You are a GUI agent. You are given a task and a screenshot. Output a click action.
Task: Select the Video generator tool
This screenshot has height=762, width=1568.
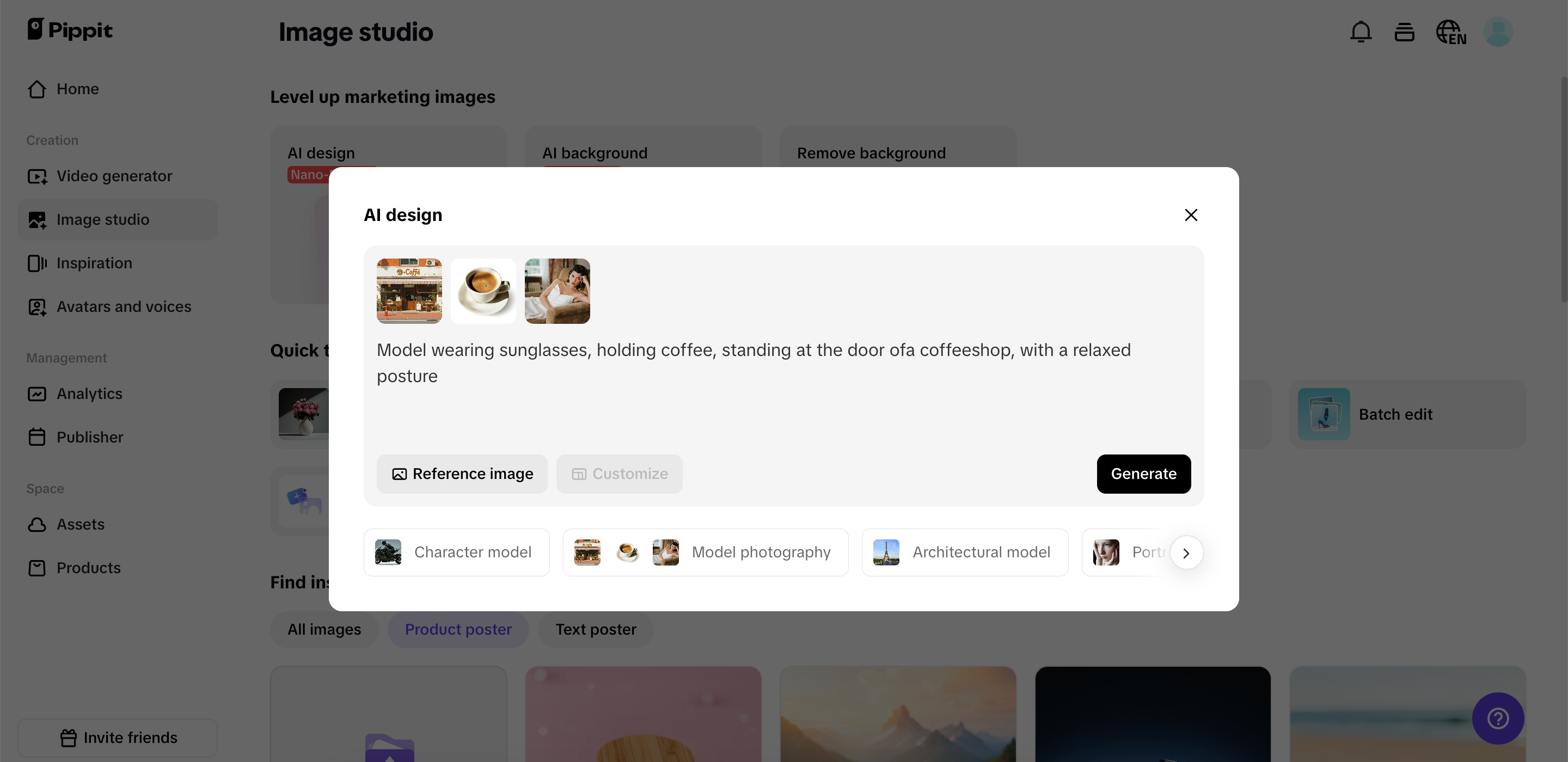[114, 176]
